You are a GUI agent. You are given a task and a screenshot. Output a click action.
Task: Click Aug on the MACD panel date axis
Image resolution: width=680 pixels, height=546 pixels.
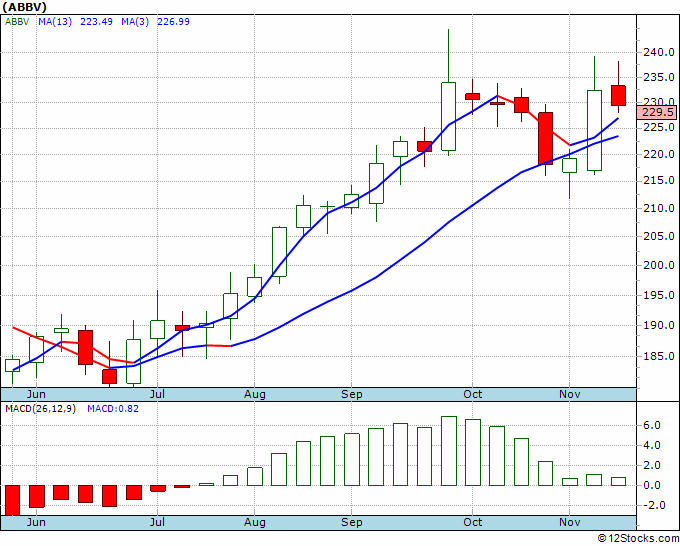point(255,522)
